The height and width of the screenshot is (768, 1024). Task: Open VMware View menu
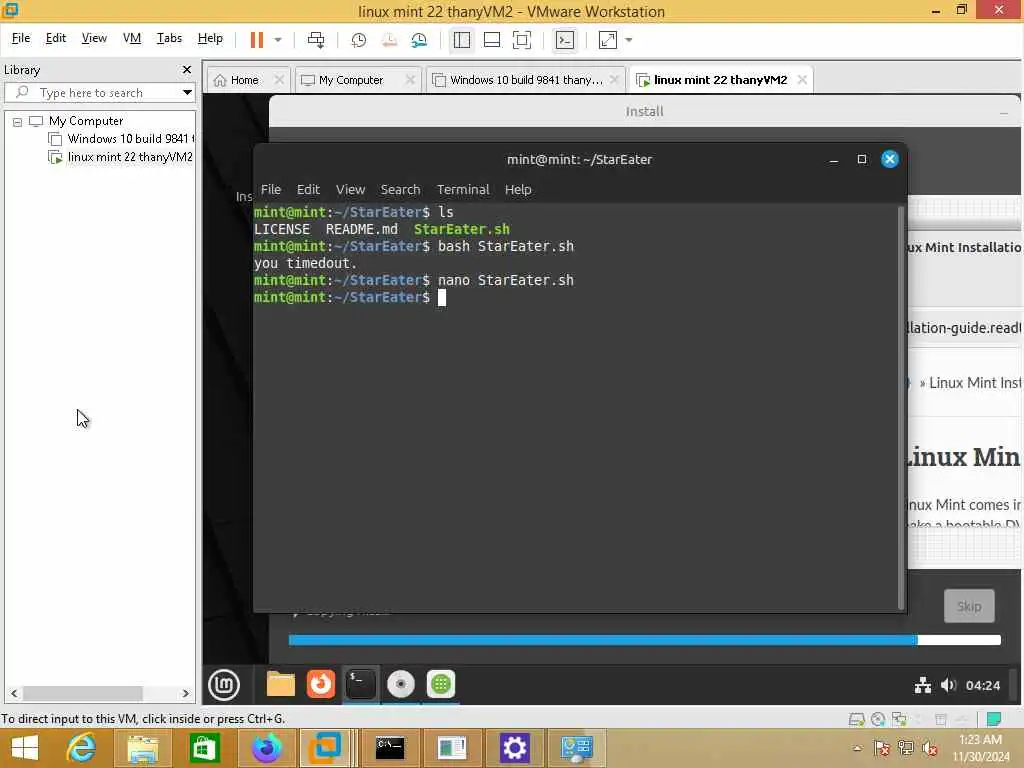pos(94,38)
